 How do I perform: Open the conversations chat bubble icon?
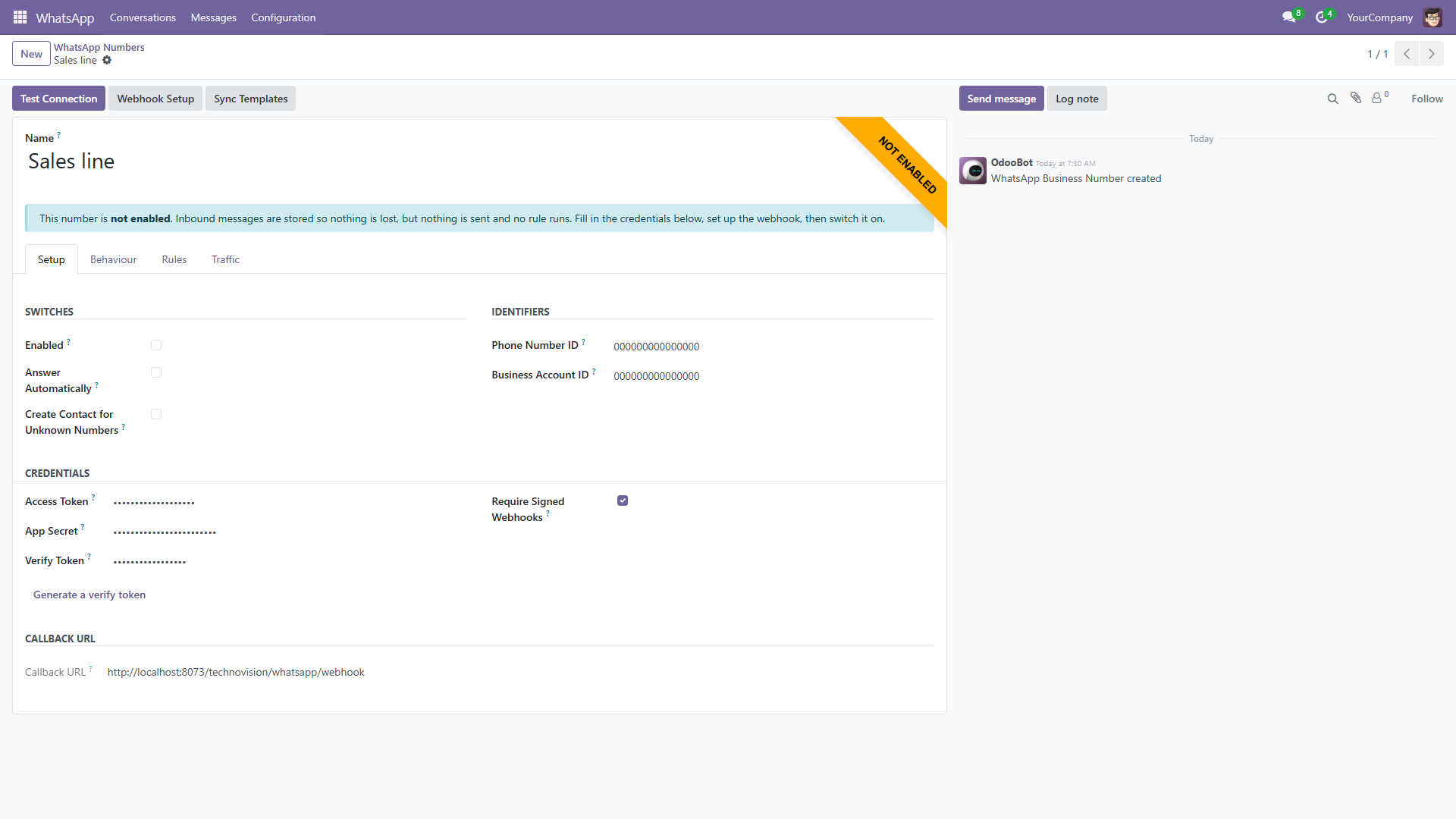[1289, 17]
